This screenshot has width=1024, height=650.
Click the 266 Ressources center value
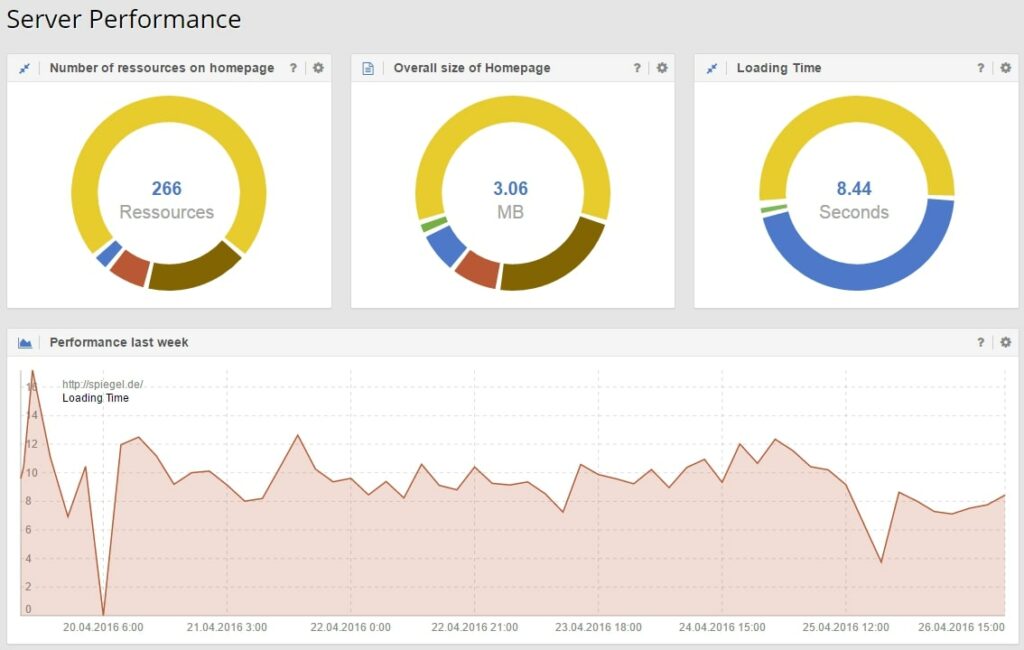pyautogui.click(x=167, y=200)
